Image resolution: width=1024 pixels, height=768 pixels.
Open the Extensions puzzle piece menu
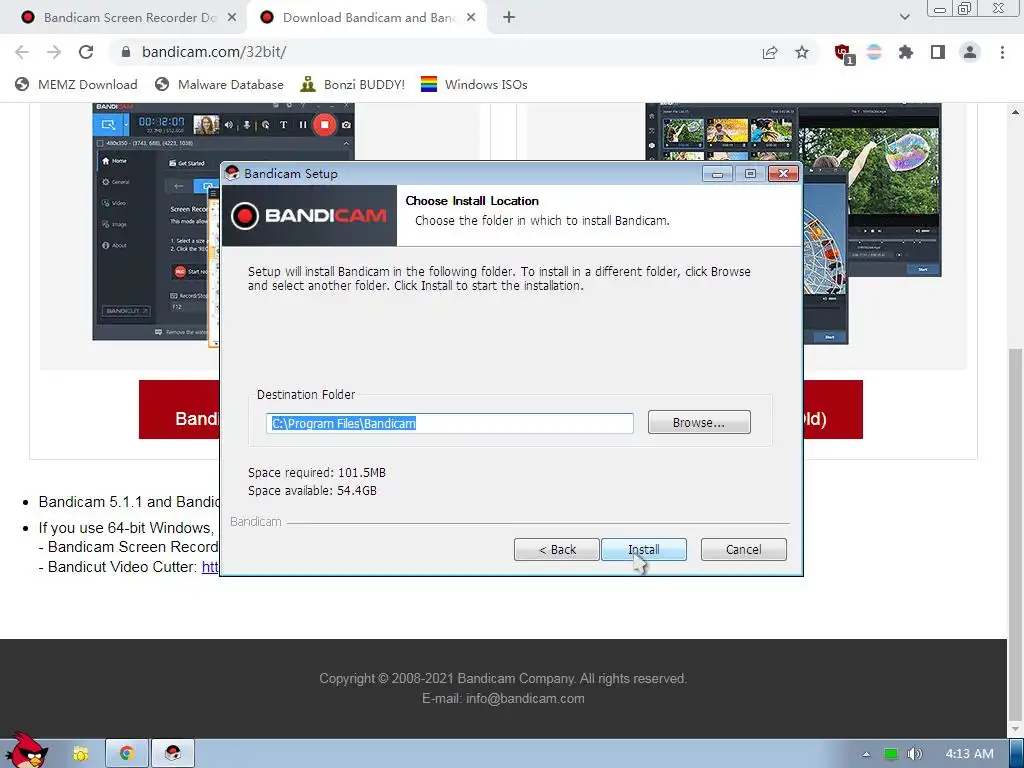coord(906,52)
